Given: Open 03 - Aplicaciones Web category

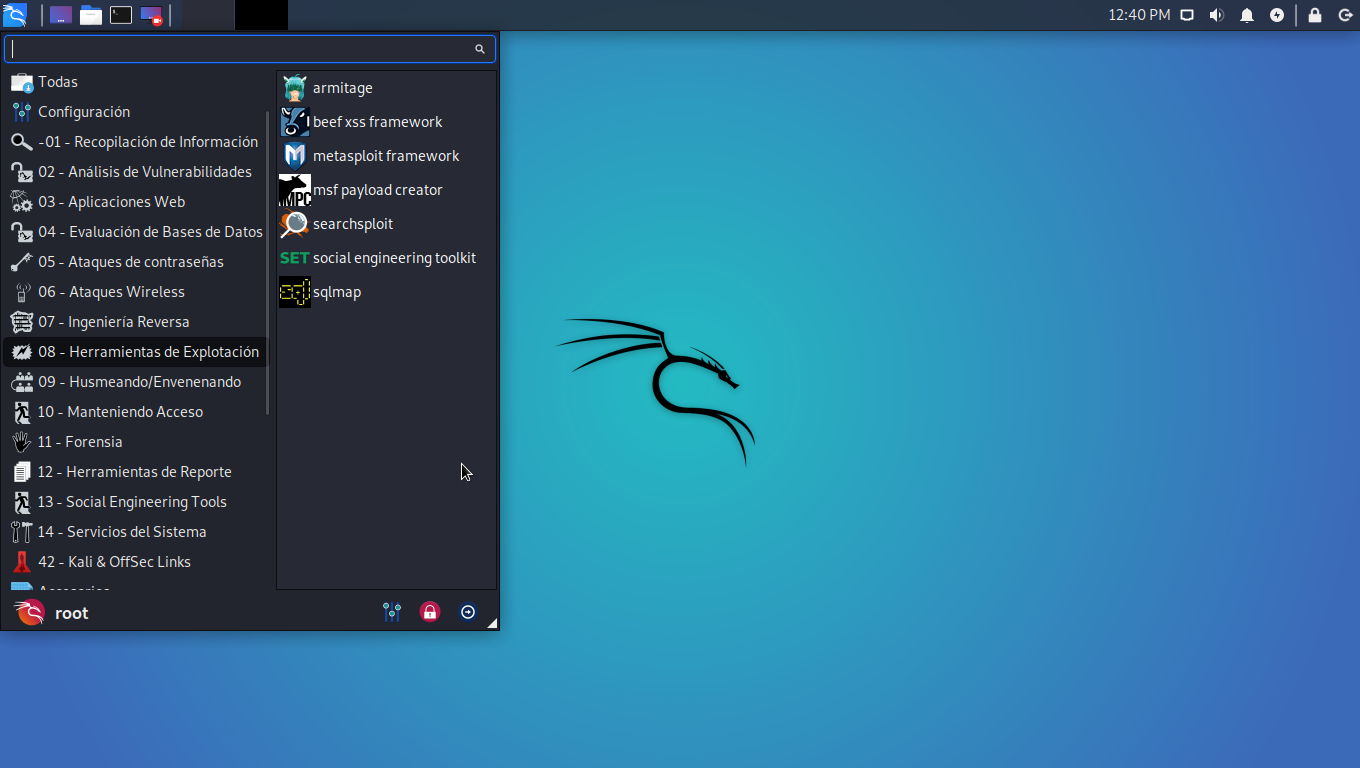Looking at the screenshot, I should (135, 202).
